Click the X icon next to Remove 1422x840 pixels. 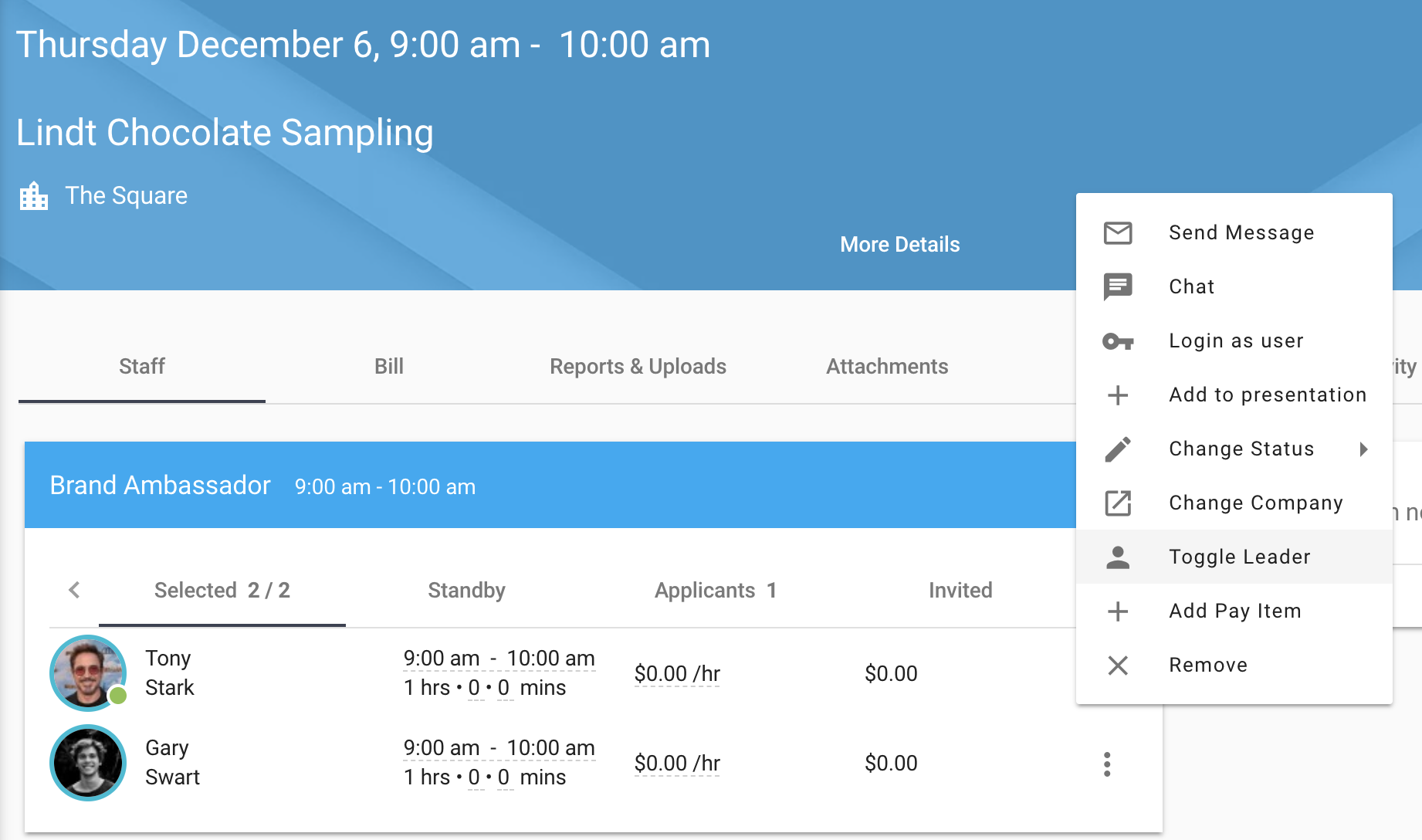[x=1118, y=666]
